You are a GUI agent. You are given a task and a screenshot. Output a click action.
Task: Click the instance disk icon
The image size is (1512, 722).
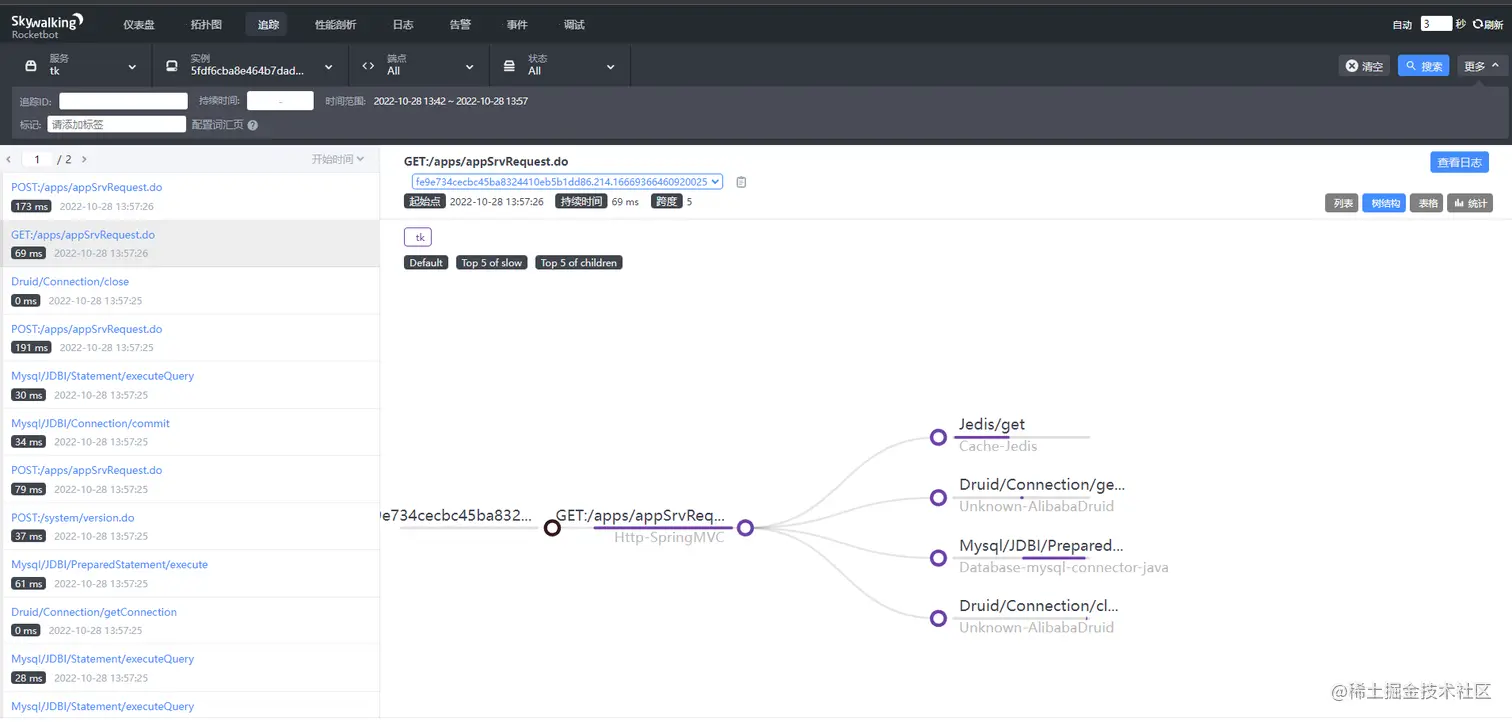(x=172, y=67)
